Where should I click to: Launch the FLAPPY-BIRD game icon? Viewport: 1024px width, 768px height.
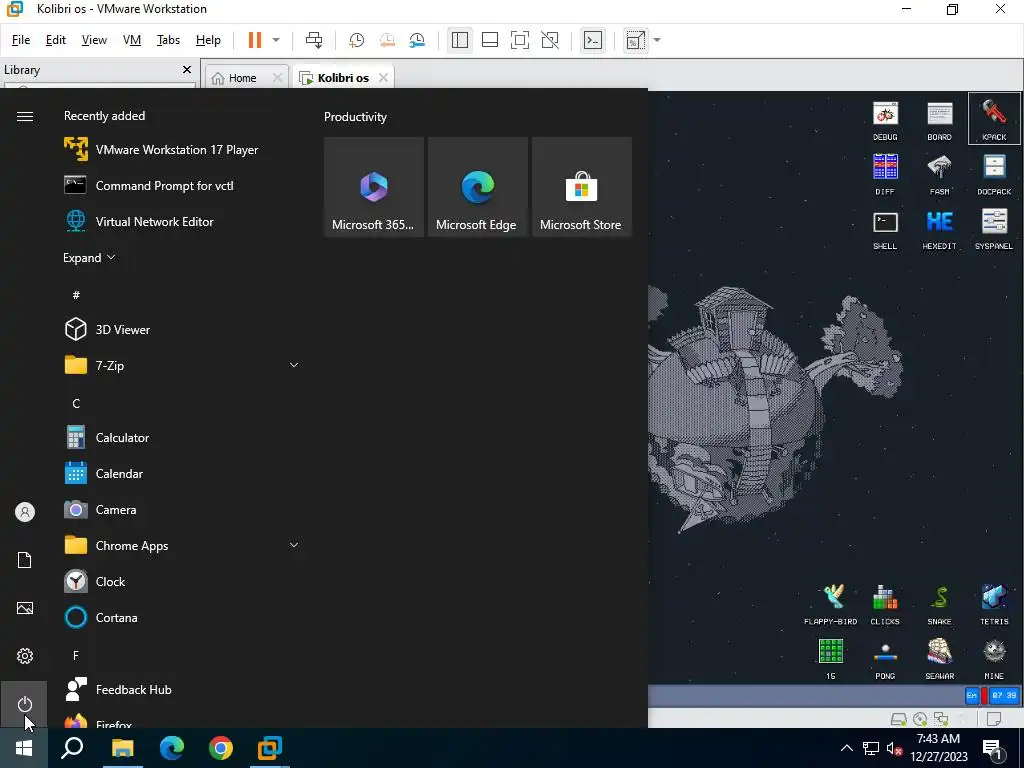831,605
